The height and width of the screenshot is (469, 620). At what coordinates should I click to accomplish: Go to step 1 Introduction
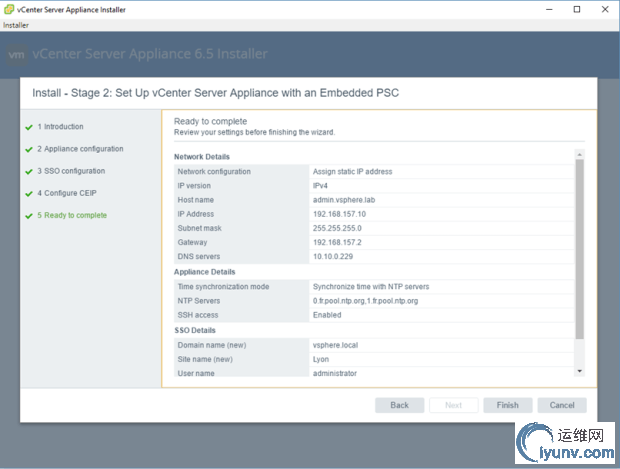click(x=60, y=127)
